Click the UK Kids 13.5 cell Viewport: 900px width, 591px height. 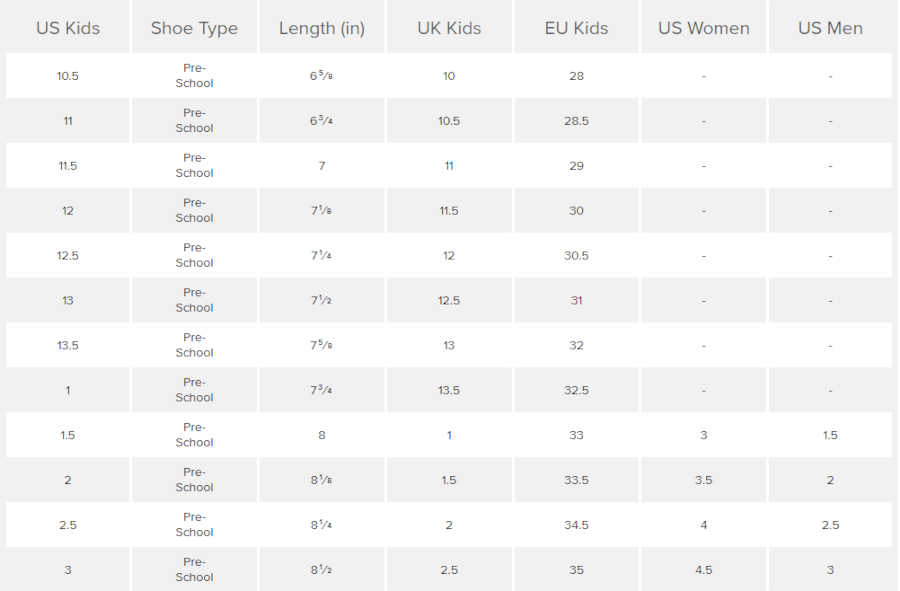(x=449, y=391)
